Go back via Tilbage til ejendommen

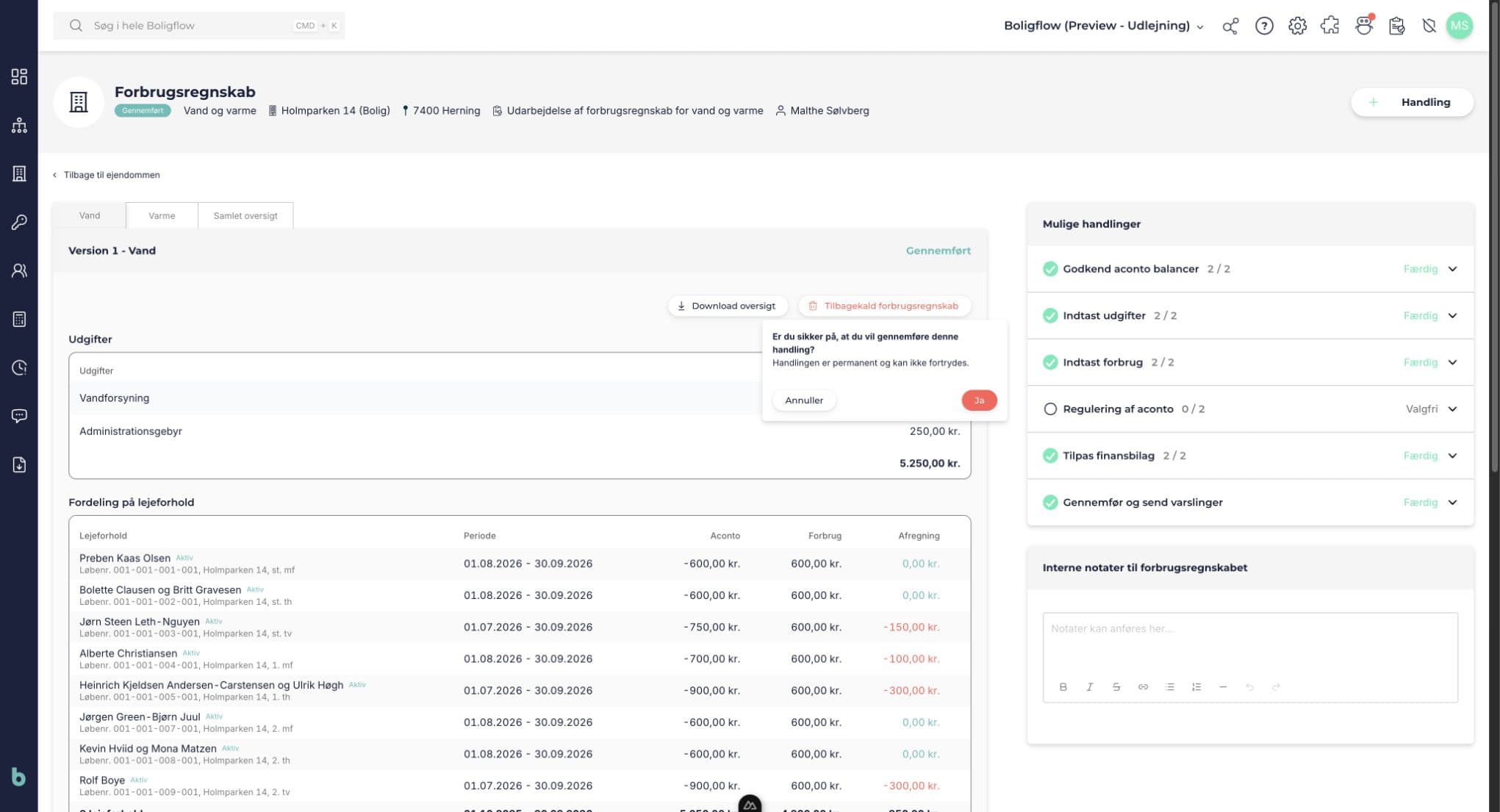pyautogui.click(x=106, y=175)
